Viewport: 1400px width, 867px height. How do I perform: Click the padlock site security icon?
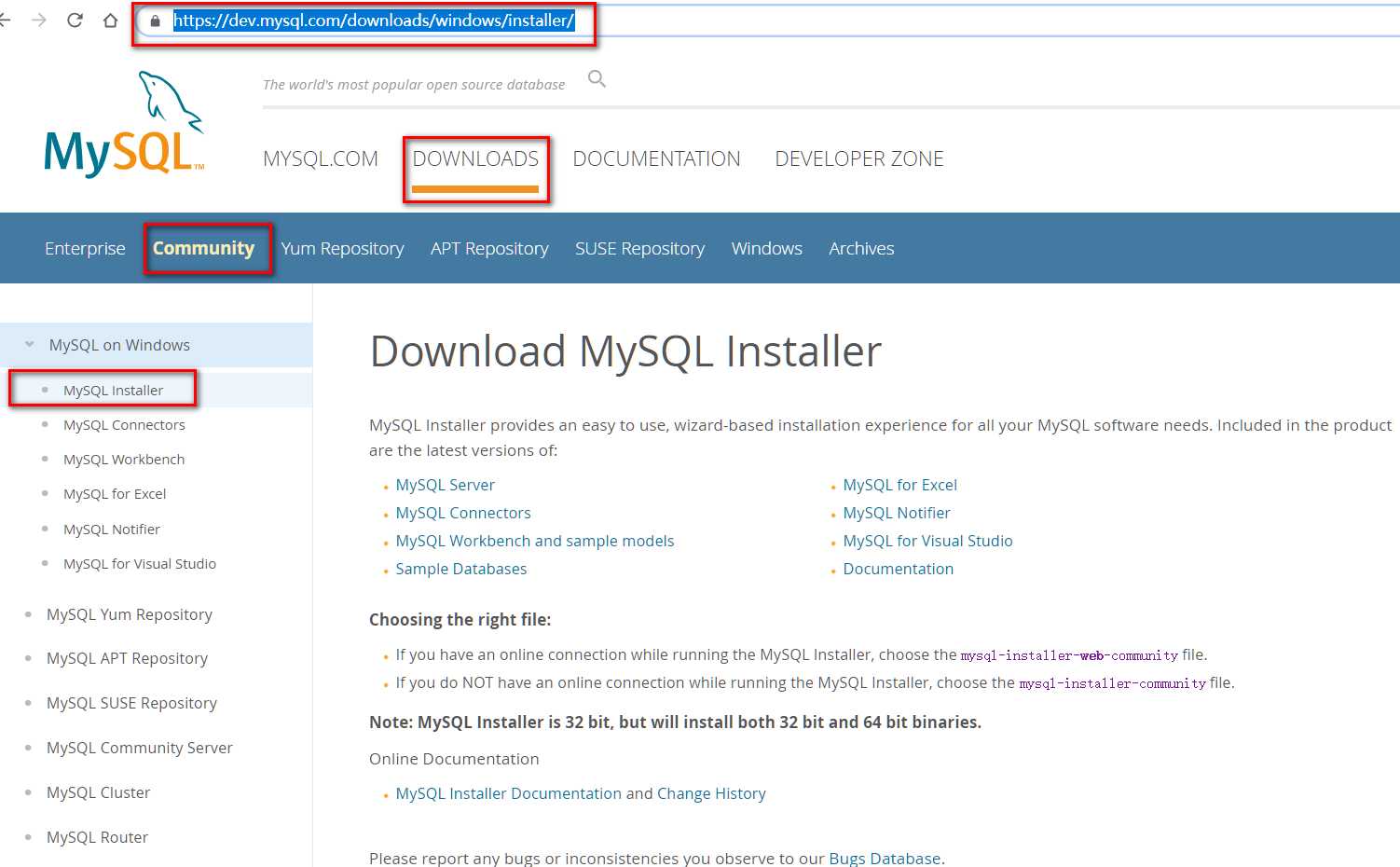(x=155, y=21)
